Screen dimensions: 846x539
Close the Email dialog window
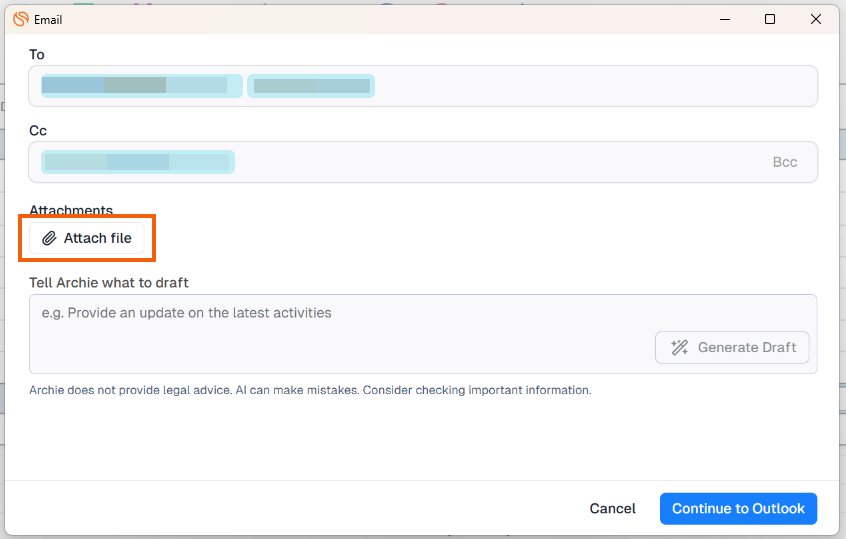coord(816,19)
